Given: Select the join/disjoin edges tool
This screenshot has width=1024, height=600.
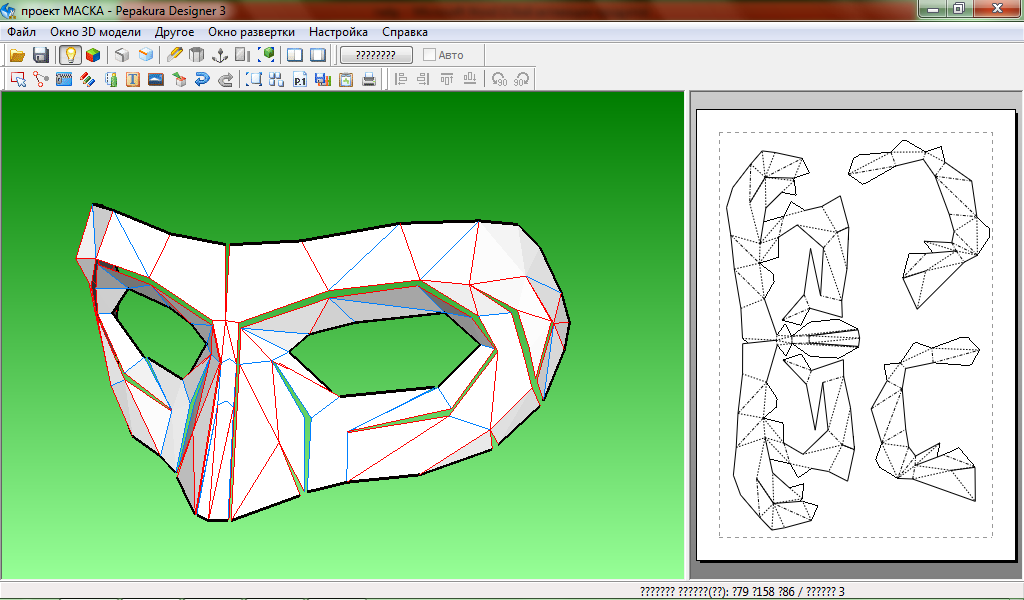Looking at the screenshot, I should (x=41, y=79).
